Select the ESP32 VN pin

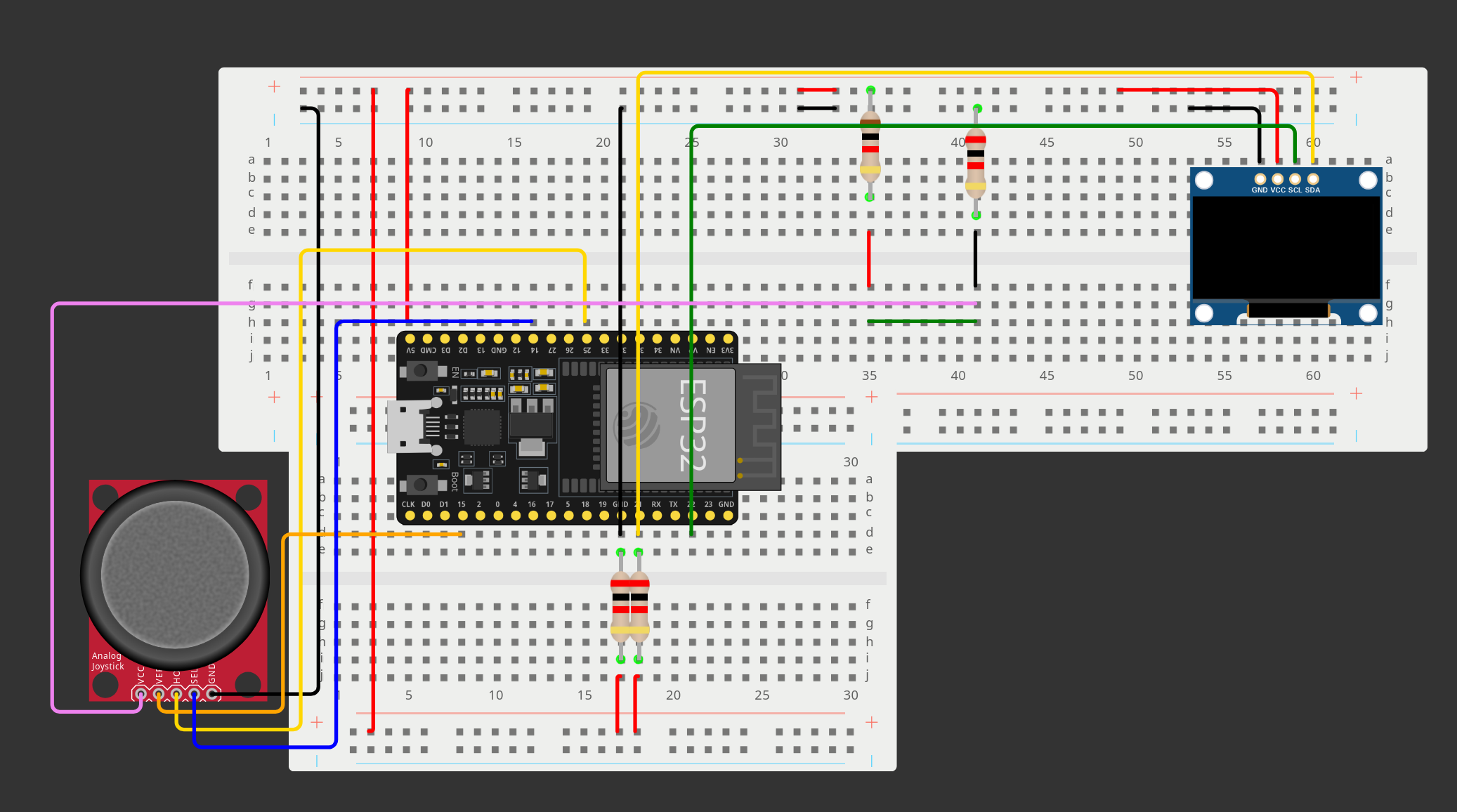tap(674, 339)
